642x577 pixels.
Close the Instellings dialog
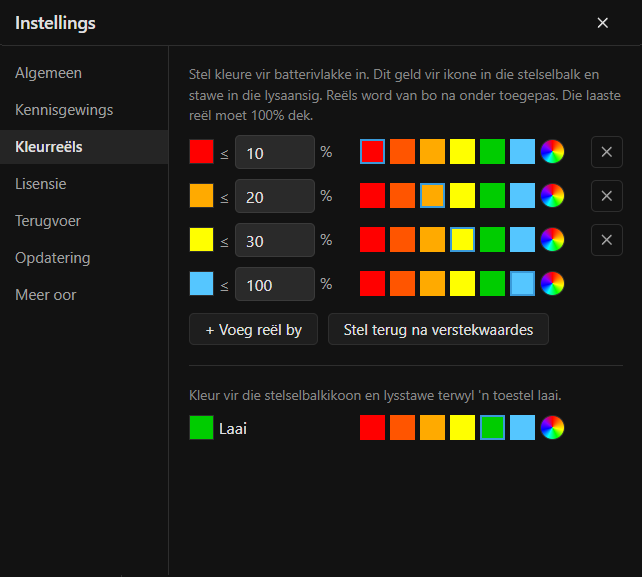tap(602, 23)
